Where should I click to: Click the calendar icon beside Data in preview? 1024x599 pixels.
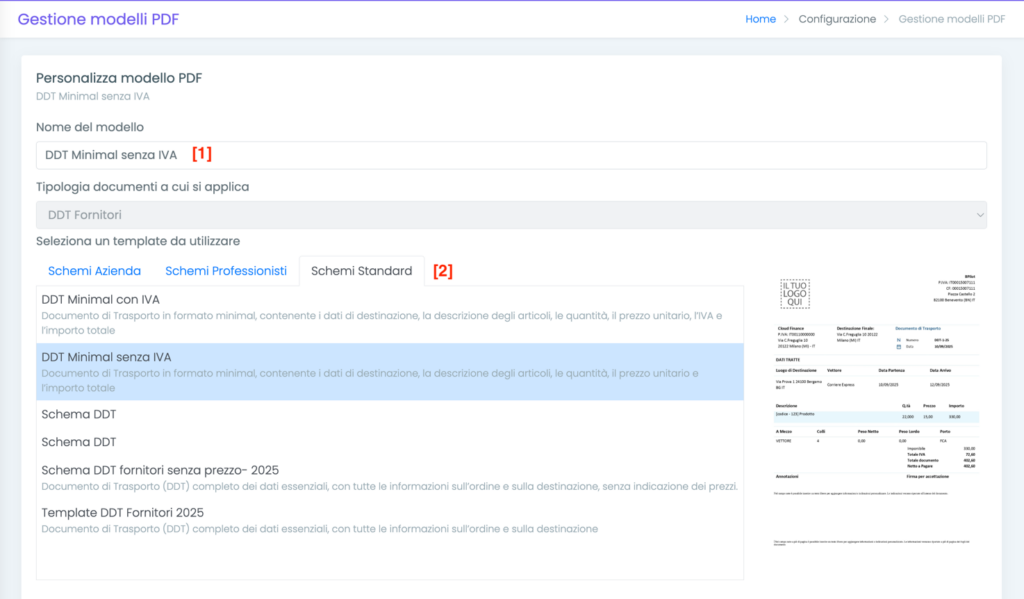point(899,346)
